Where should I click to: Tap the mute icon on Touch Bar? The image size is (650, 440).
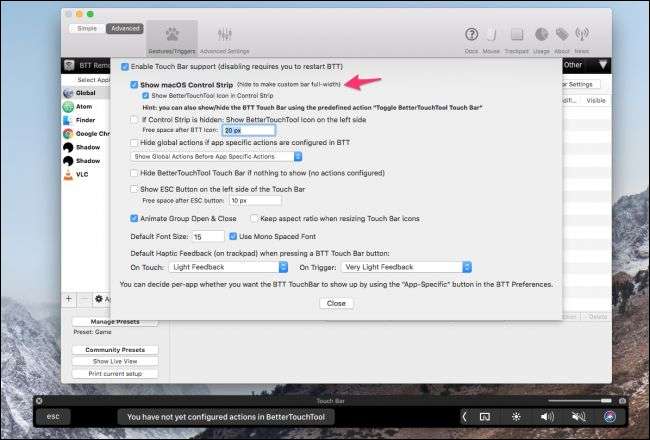[578, 416]
